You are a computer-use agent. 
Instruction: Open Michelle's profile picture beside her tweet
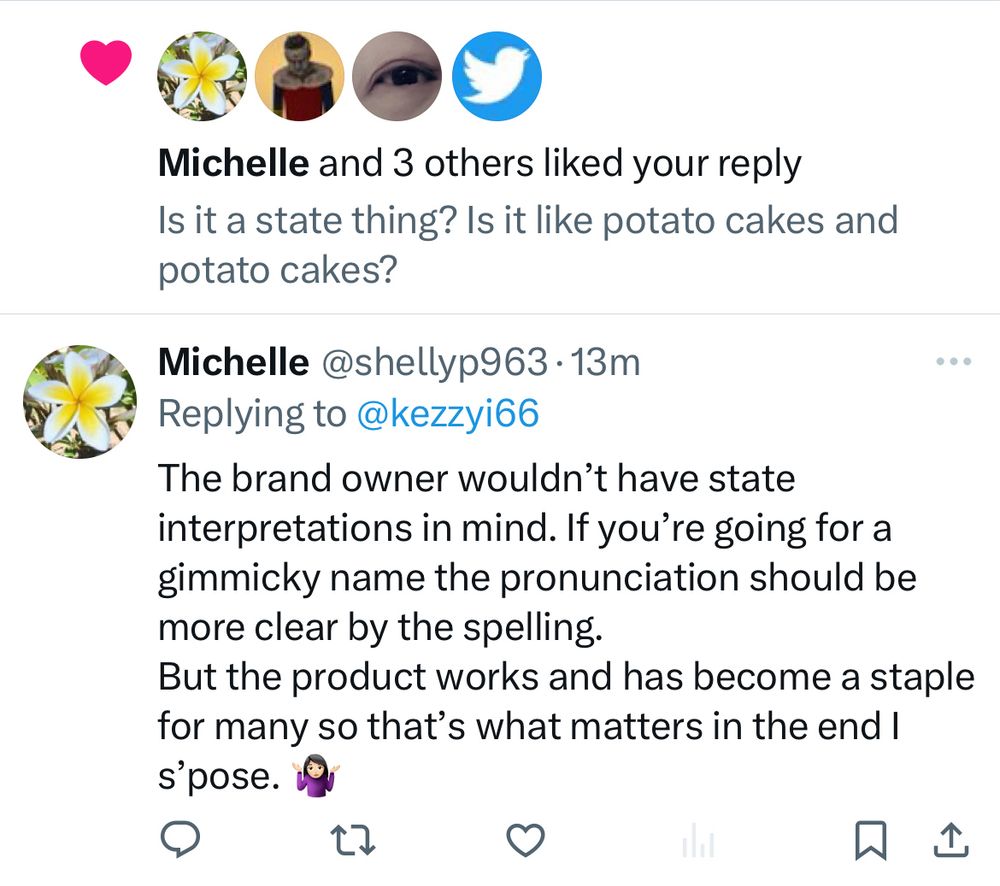click(x=79, y=402)
